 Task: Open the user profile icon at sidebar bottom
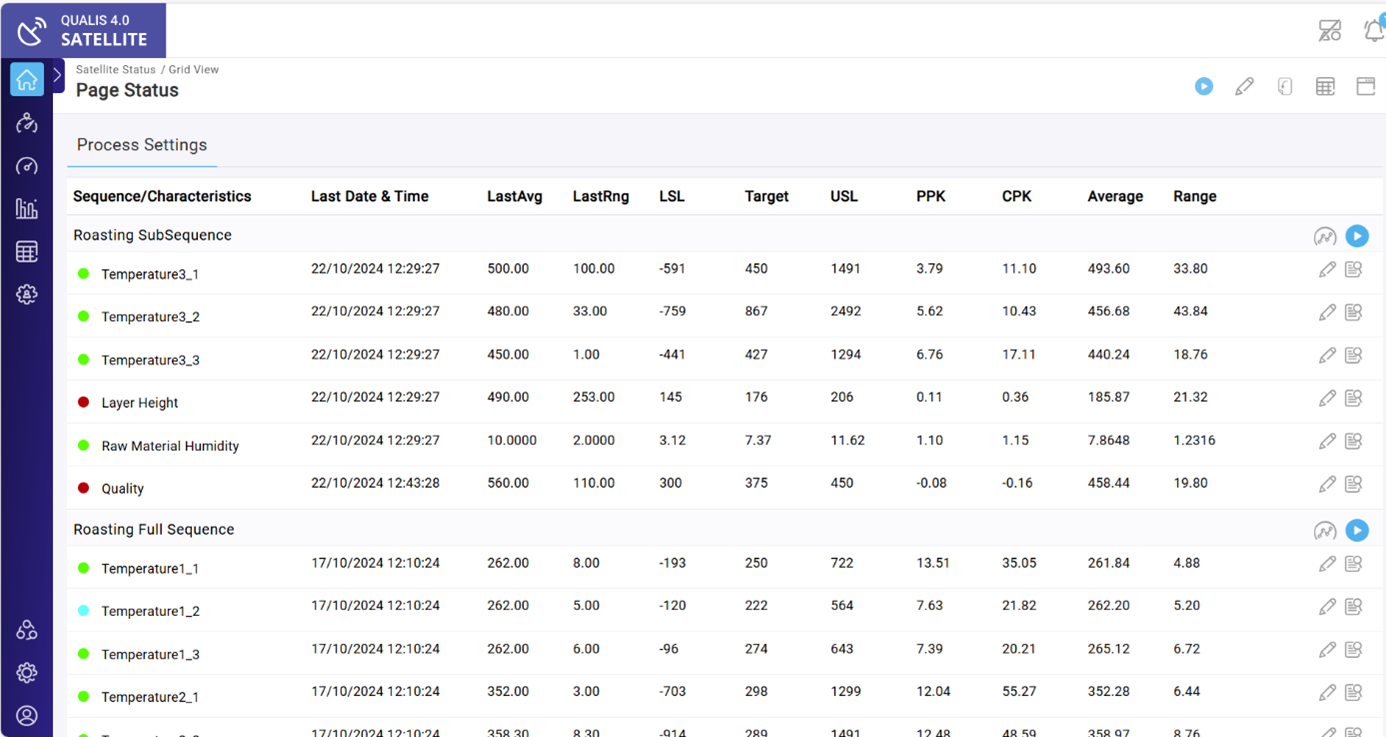pos(26,716)
